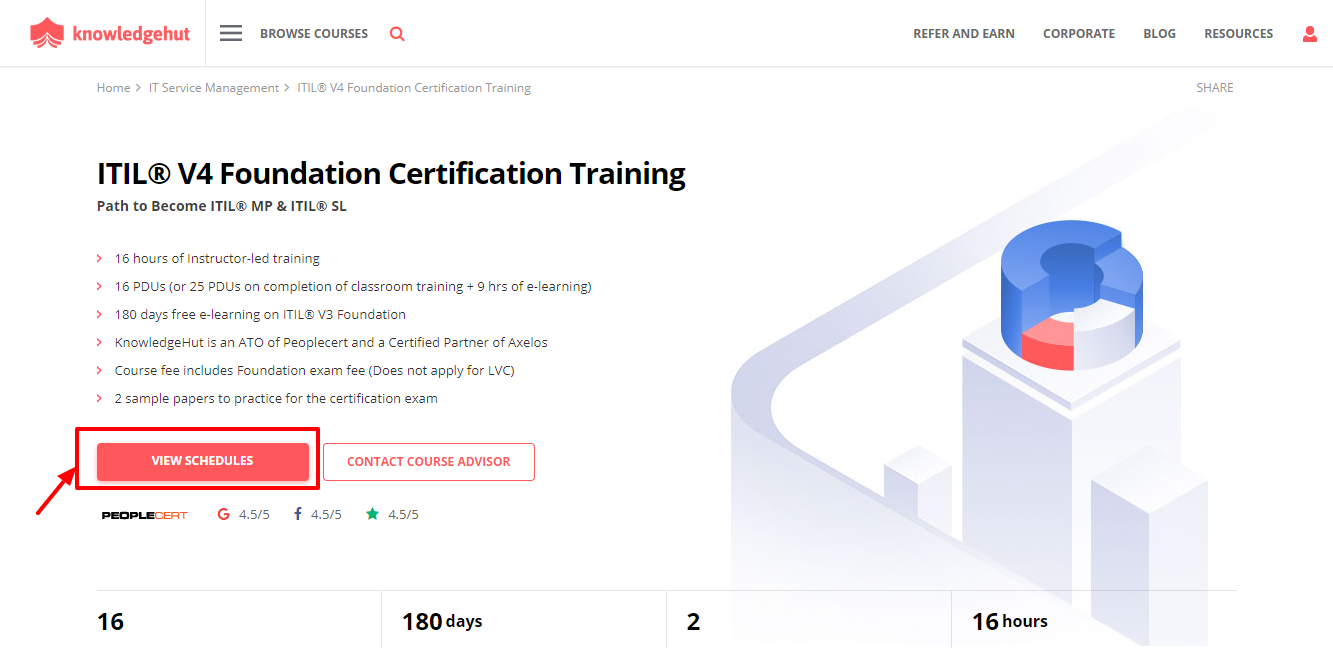1333x648 pixels.
Task: Click the PEOPLECERT logo
Action: point(143,514)
